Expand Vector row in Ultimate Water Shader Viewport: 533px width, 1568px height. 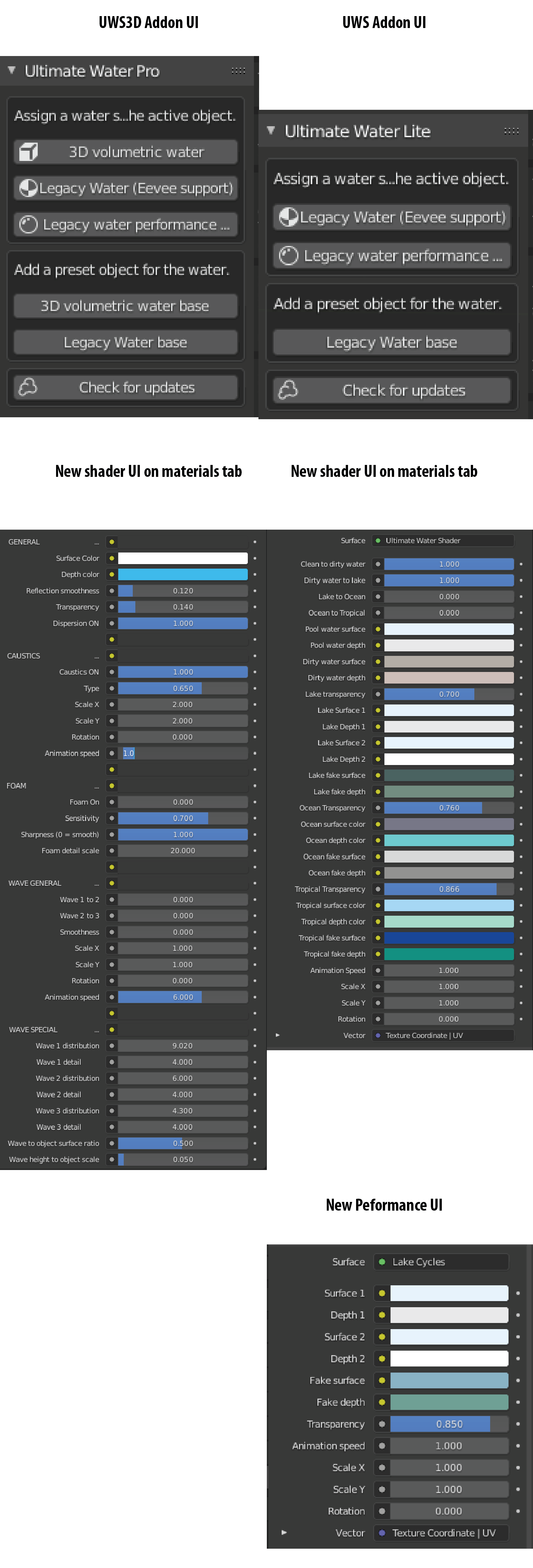(x=278, y=1035)
